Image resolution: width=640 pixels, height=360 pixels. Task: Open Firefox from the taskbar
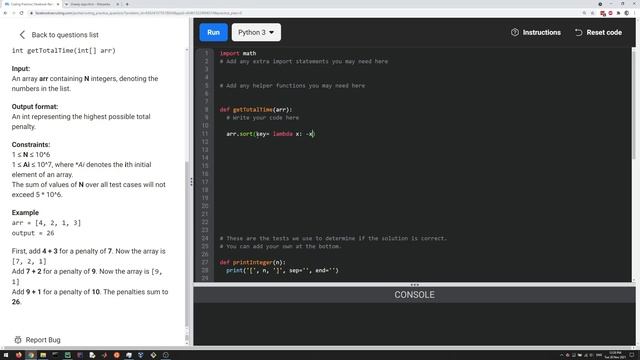click(x=18, y=355)
